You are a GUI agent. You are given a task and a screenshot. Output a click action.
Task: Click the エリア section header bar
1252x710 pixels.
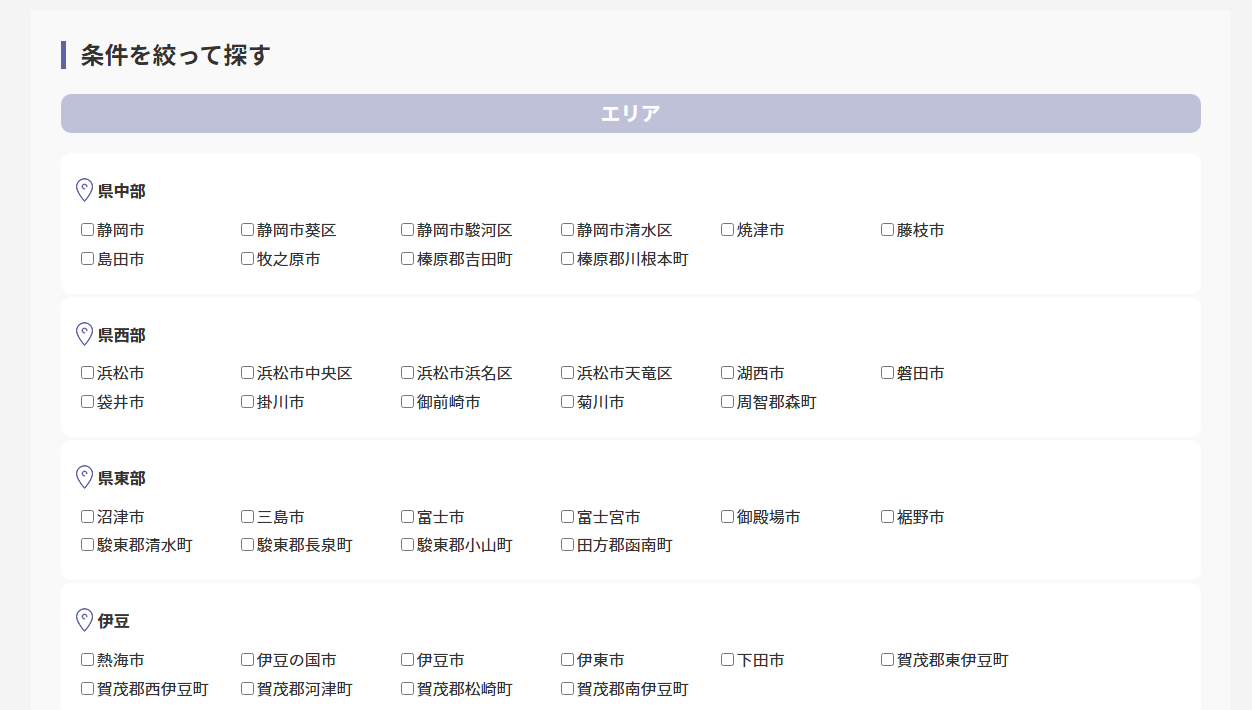(630, 114)
